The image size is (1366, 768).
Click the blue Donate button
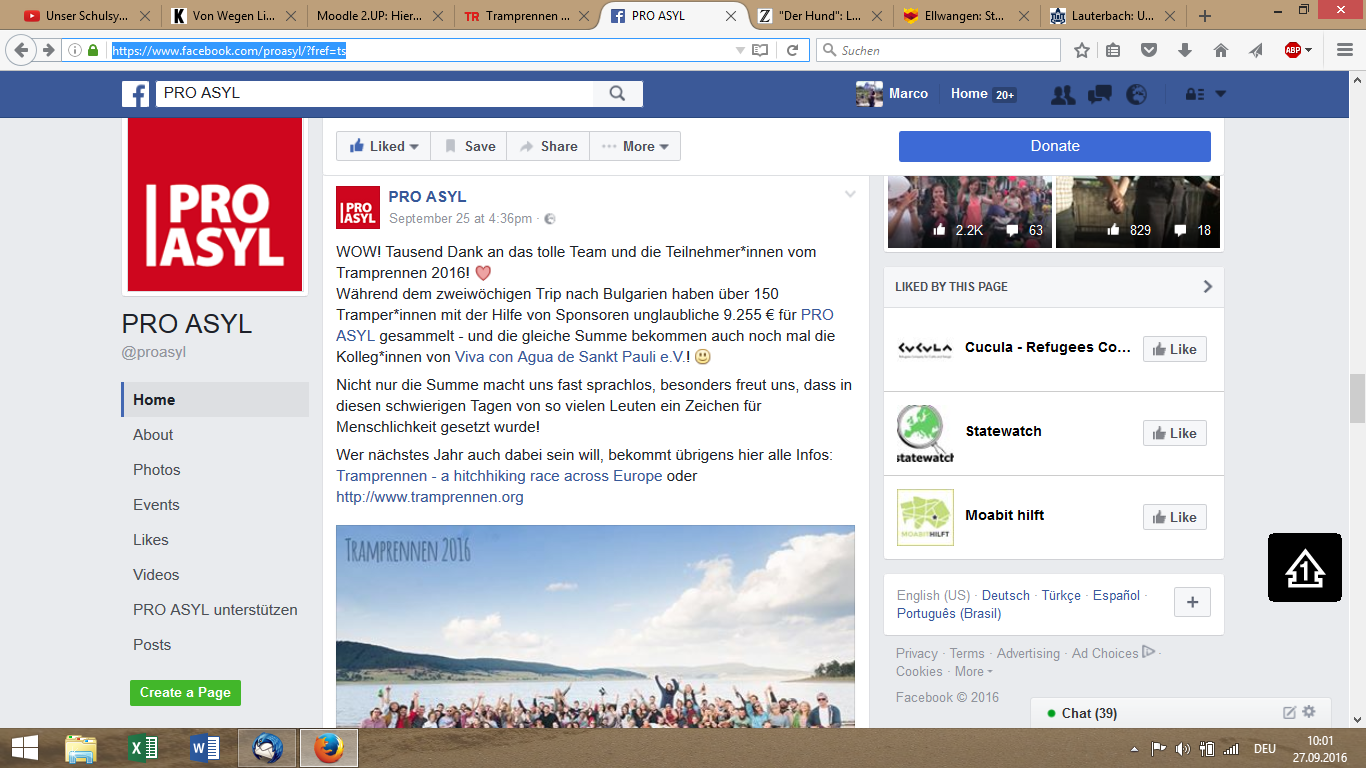click(x=1055, y=146)
